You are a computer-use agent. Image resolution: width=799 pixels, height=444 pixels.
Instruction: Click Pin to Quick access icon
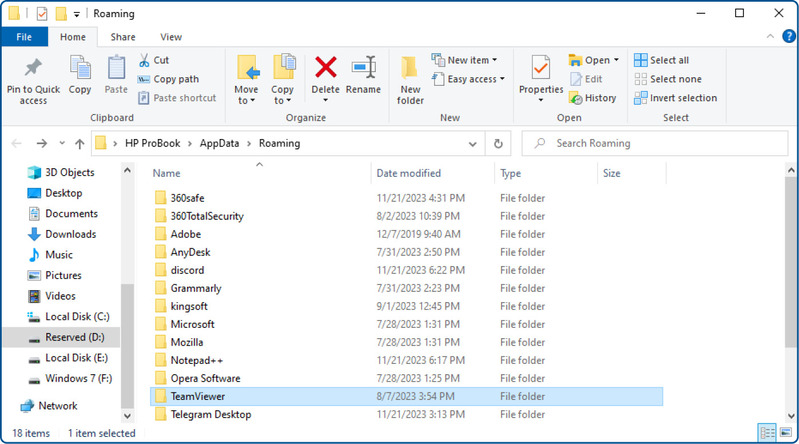click(x=34, y=68)
